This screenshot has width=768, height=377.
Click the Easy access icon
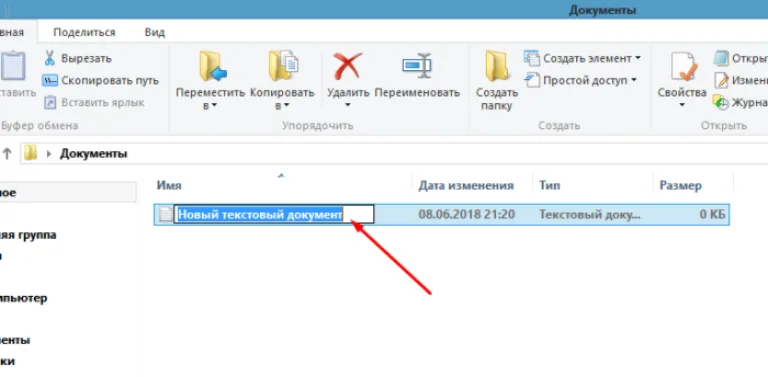[x=532, y=80]
